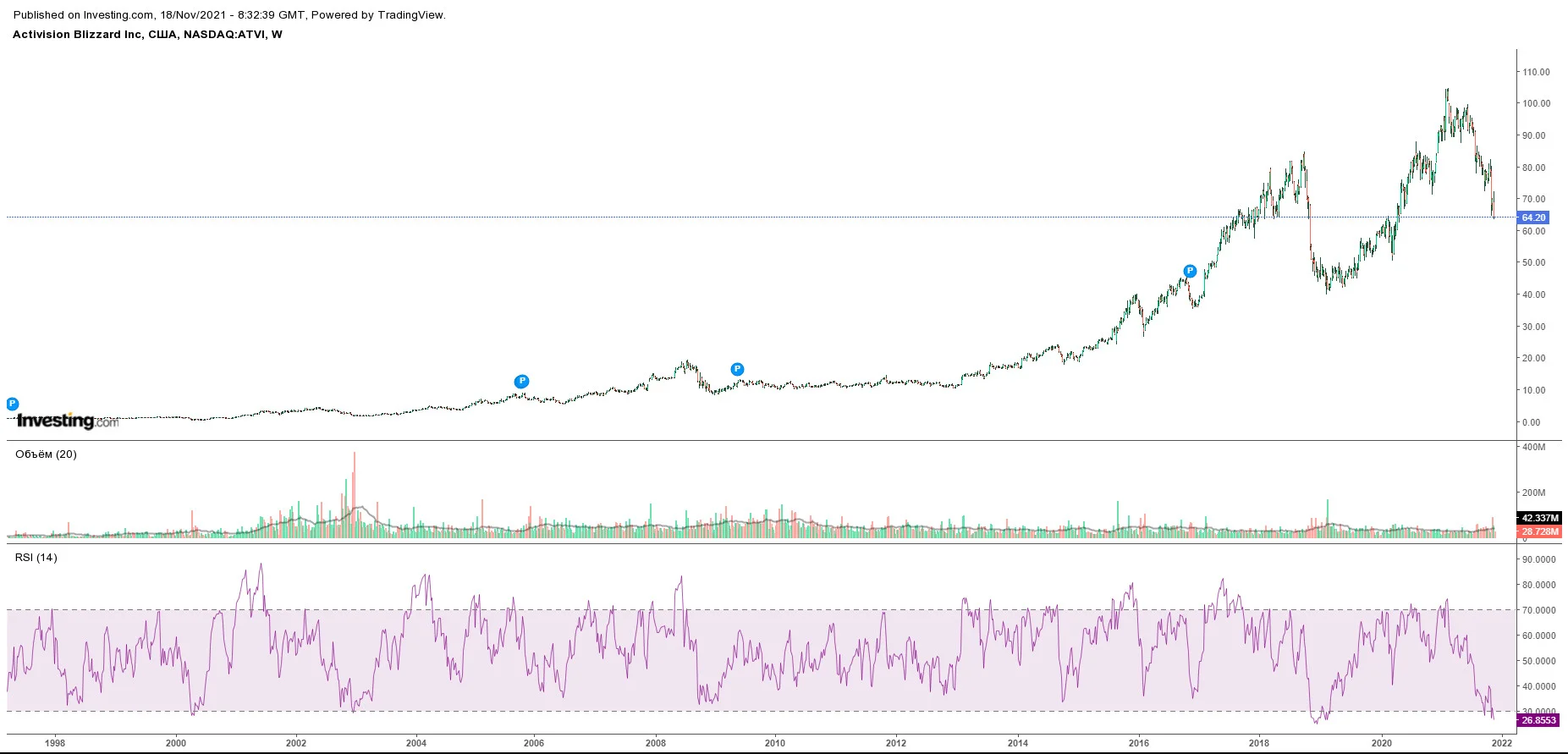Click the 2000 year label on the time axis
Viewport: 1568px width, 754px height.
point(176,743)
